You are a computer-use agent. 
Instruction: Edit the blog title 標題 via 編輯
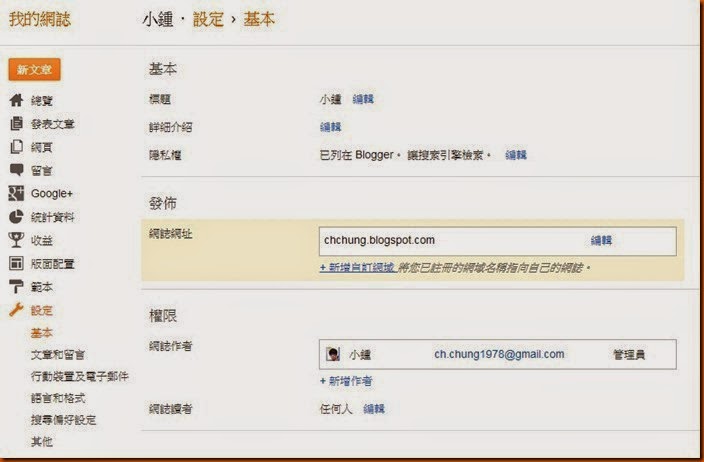click(363, 99)
